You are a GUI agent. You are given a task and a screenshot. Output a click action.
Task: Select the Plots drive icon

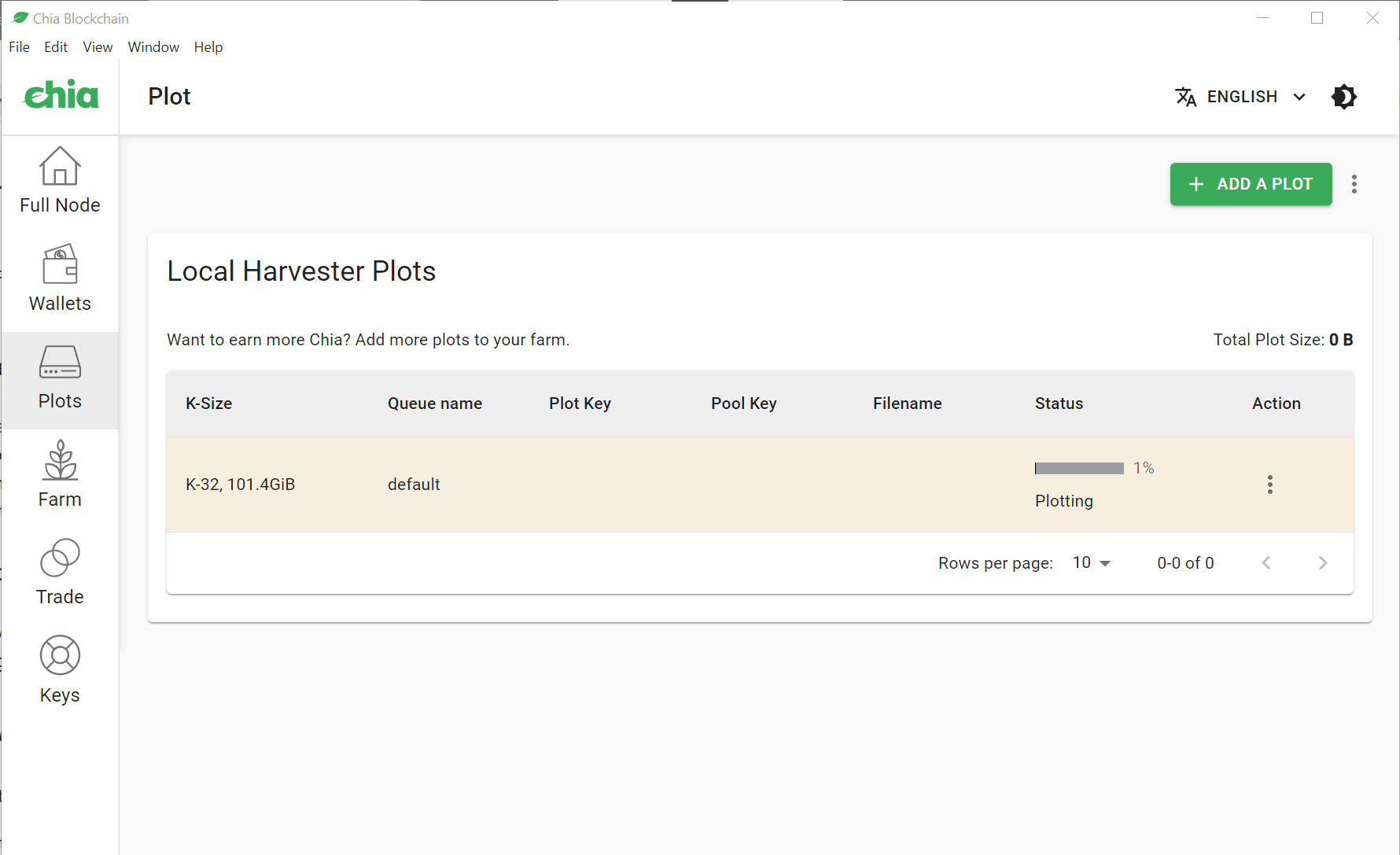click(60, 363)
